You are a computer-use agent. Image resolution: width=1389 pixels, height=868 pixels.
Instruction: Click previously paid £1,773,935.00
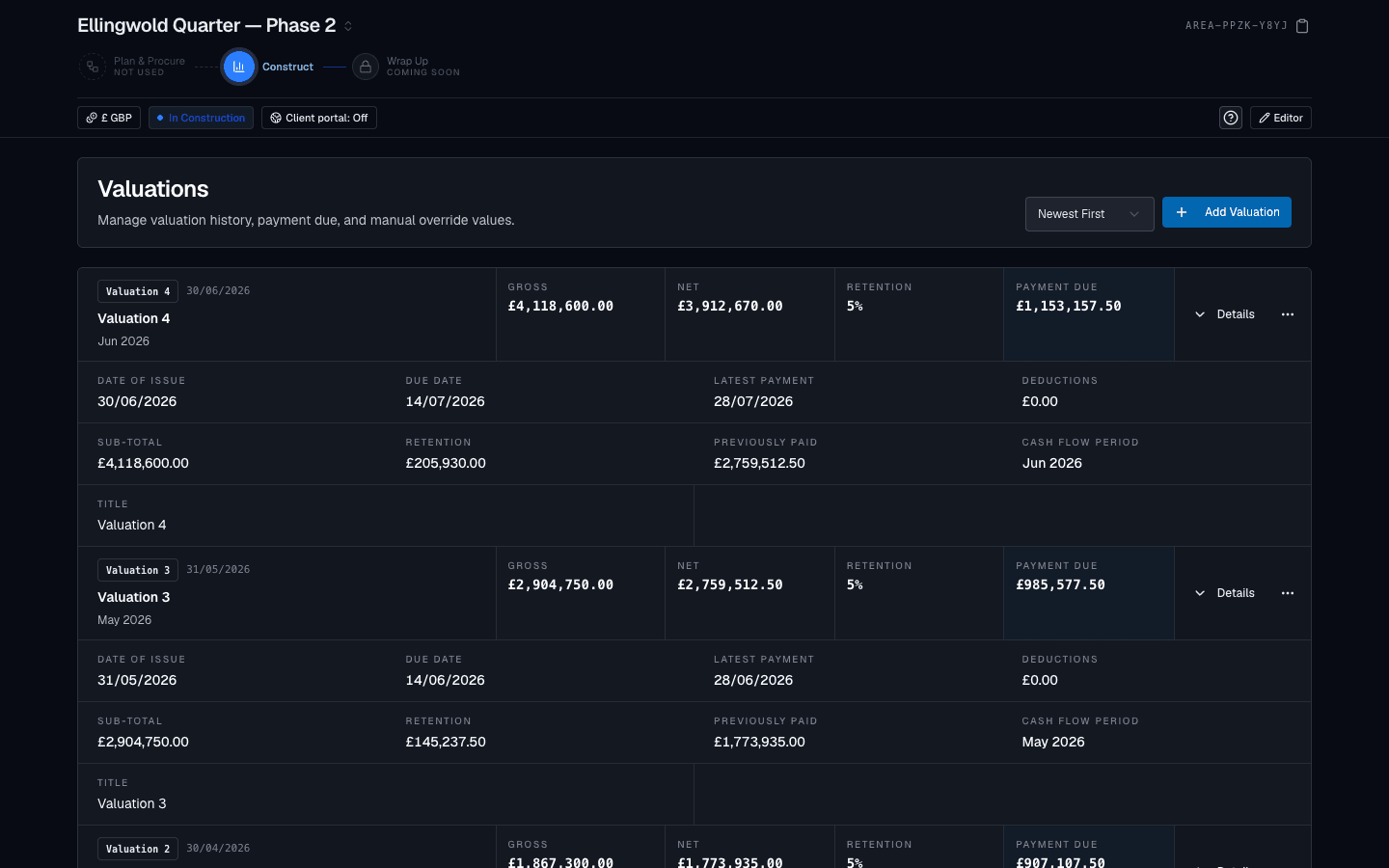(759, 742)
